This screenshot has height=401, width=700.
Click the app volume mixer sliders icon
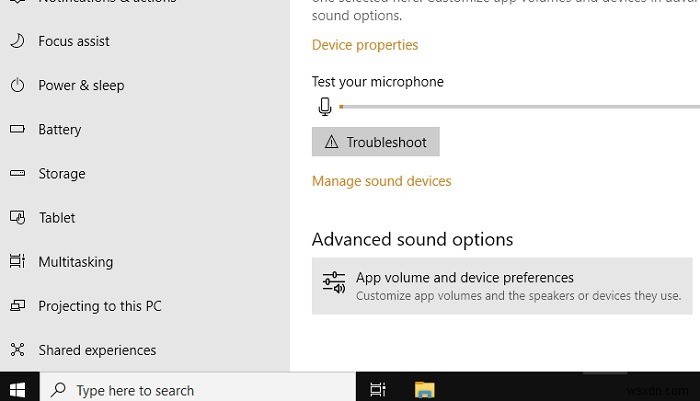pyautogui.click(x=334, y=283)
